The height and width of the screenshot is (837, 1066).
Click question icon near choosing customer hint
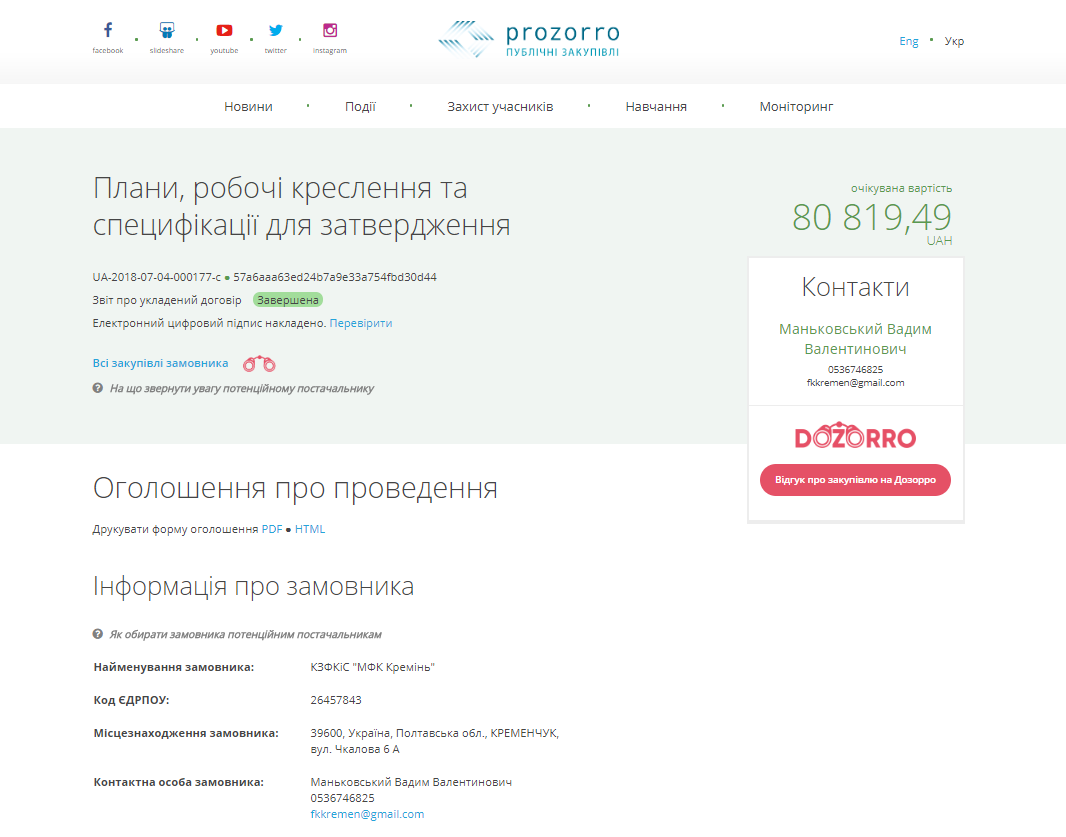(98, 634)
